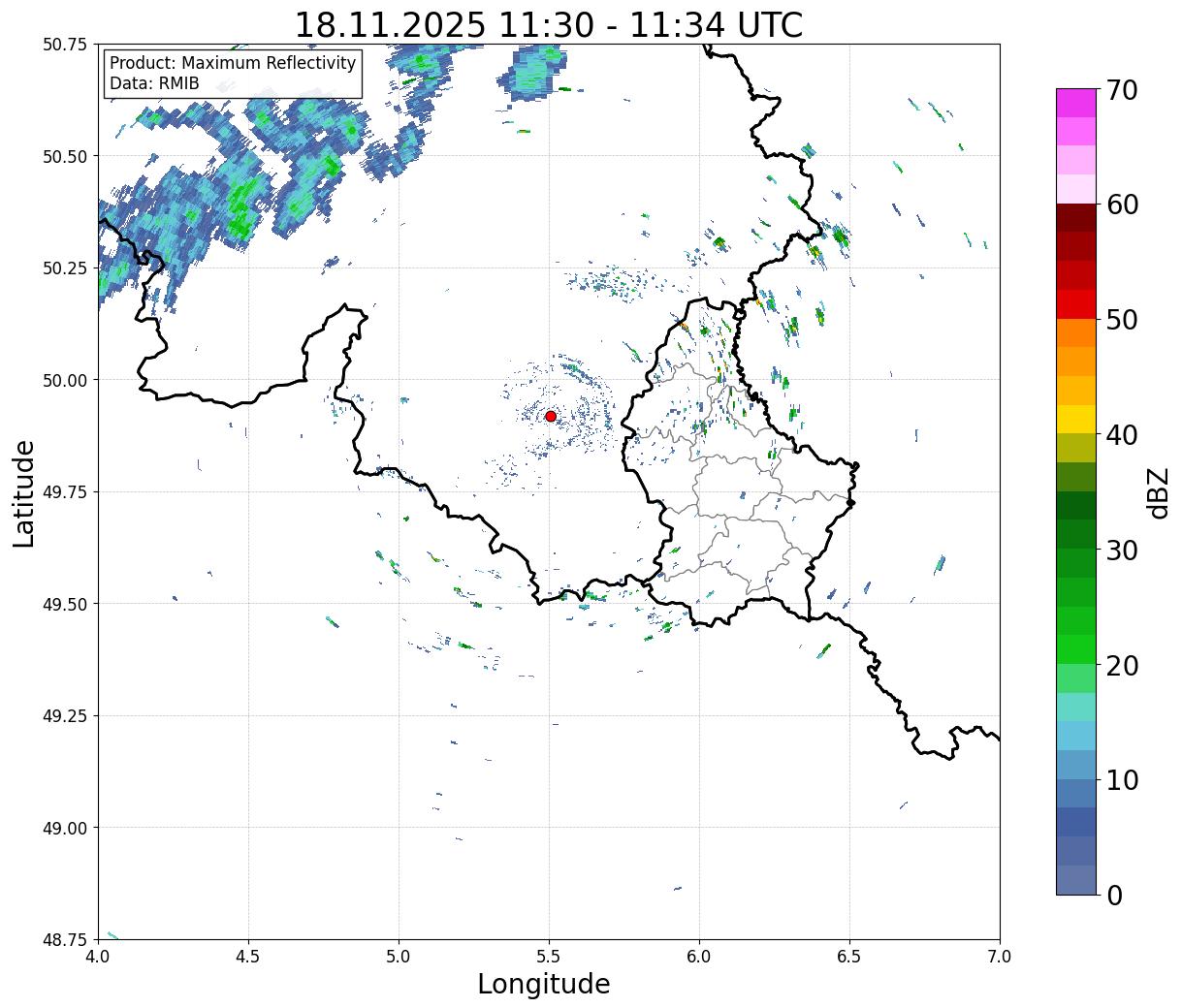
Task: Click the colorbar tick value 0
Action: pos(1113,896)
